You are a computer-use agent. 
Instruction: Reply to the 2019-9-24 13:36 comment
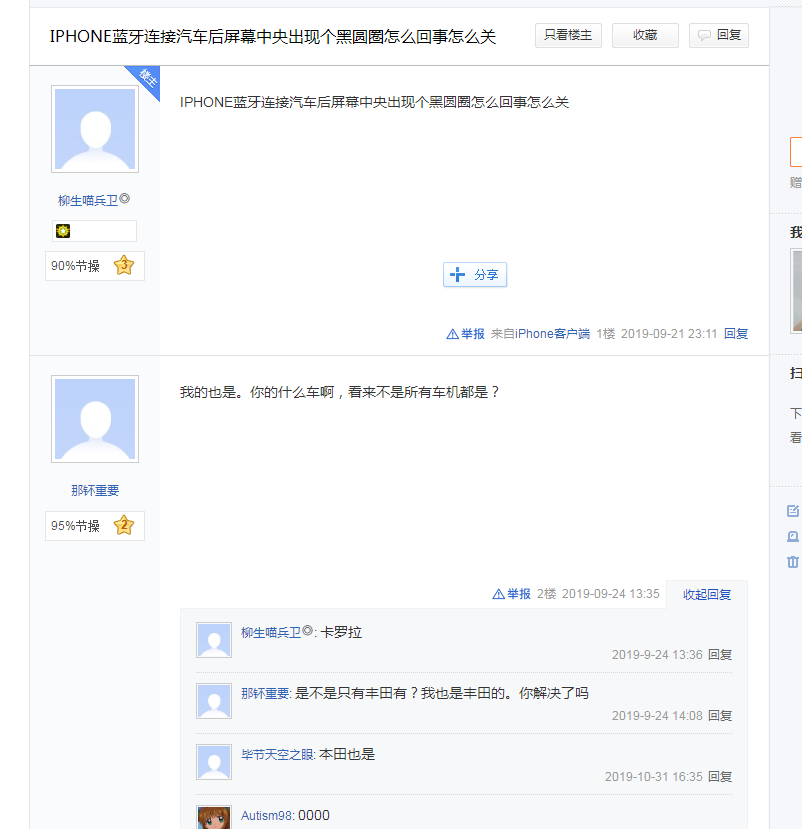[x=720, y=655]
